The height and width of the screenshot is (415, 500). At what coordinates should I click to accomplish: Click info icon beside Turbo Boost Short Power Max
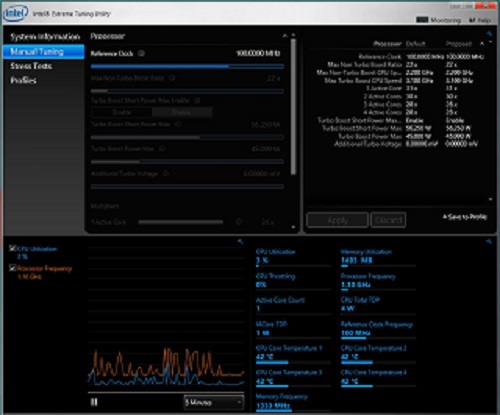tap(178, 124)
